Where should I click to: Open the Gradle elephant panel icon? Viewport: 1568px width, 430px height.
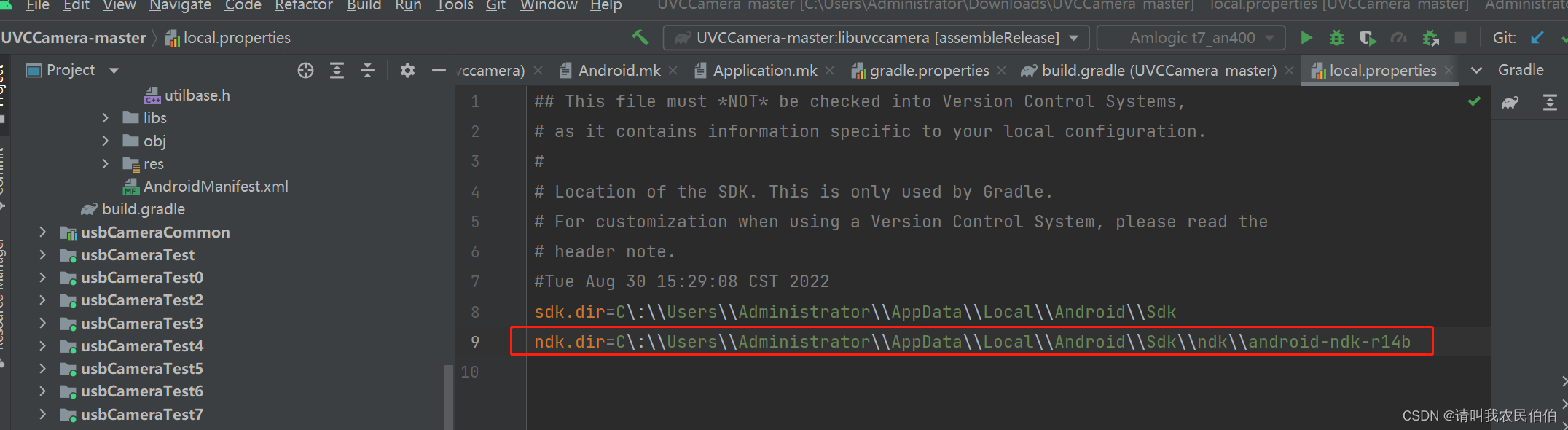(x=1508, y=102)
